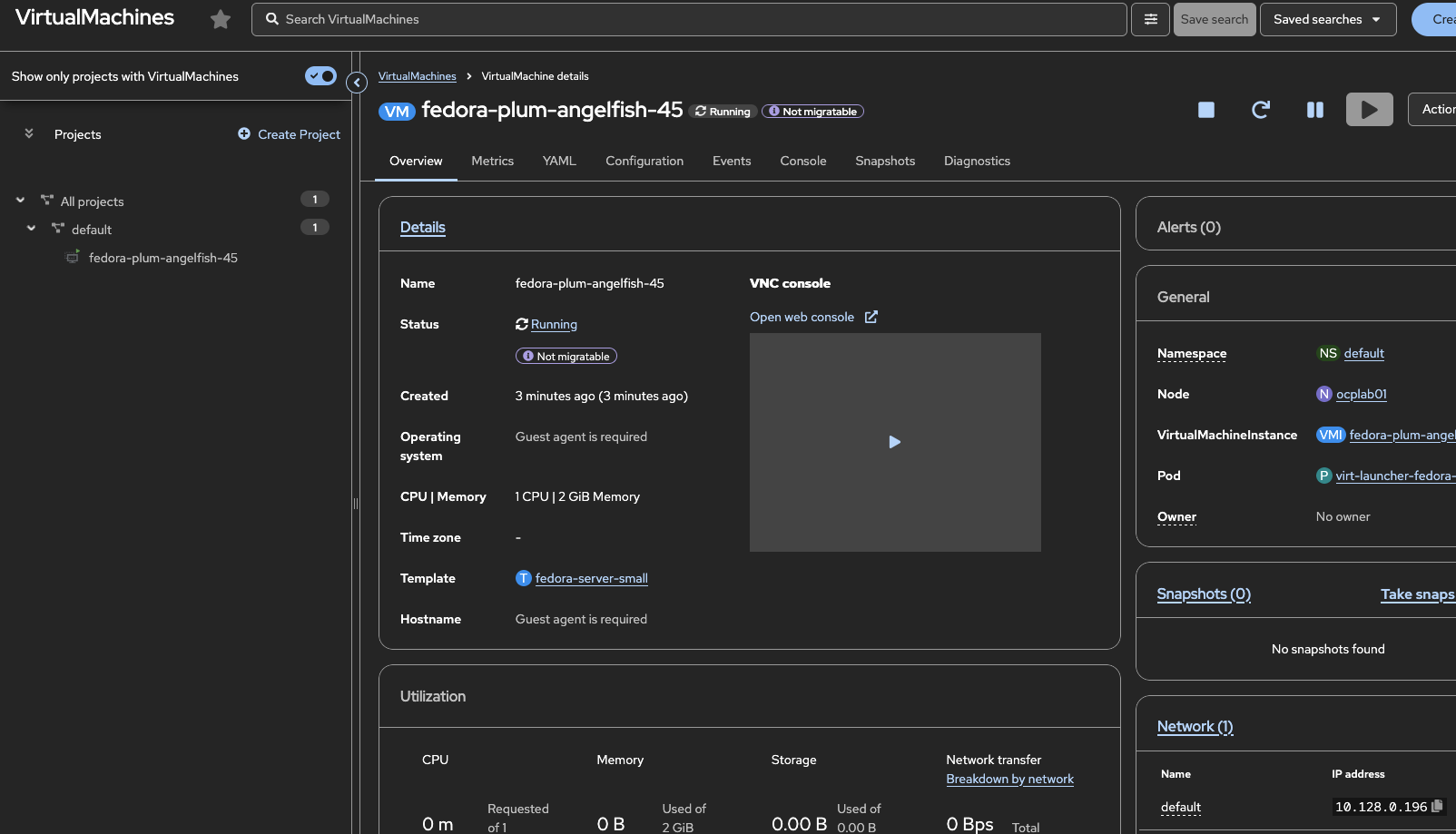Open the Actions dropdown
The width and height of the screenshot is (1456, 834).
pyautogui.click(x=1432, y=109)
